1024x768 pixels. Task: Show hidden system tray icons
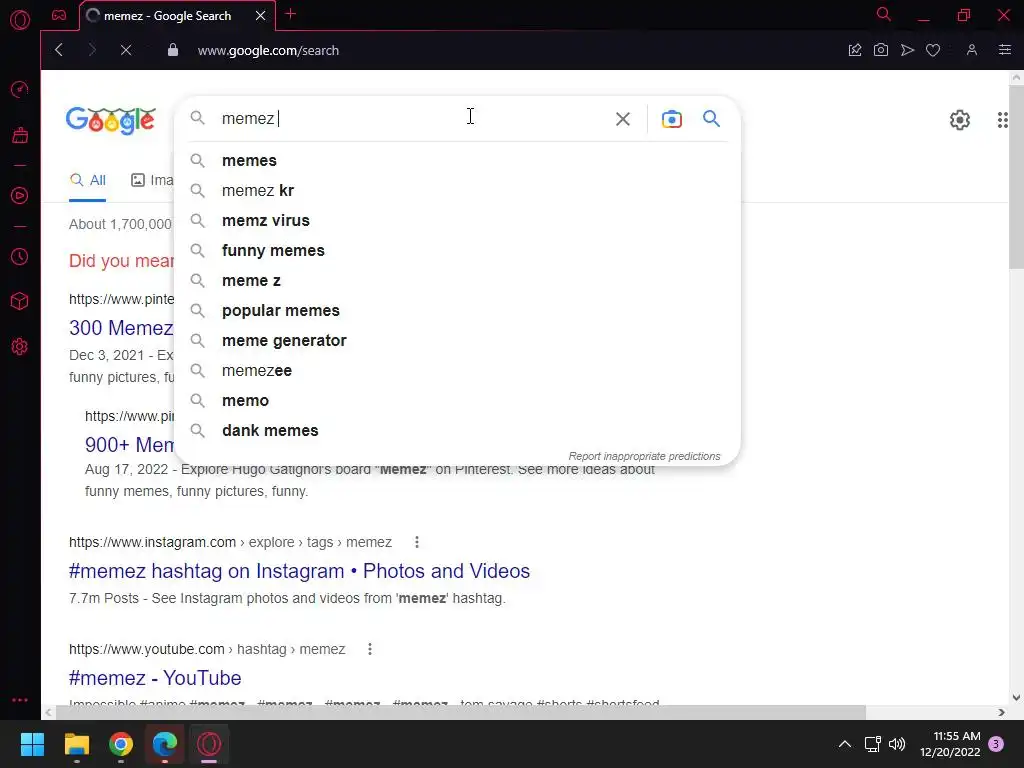(844, 744)
